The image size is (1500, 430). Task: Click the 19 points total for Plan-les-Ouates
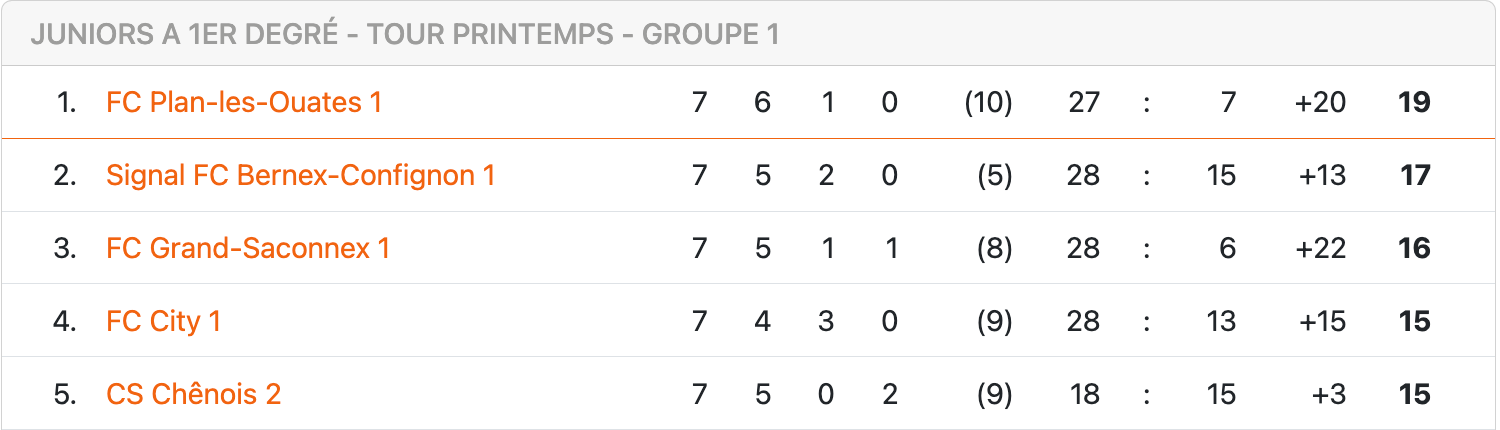coord(1414,102)
